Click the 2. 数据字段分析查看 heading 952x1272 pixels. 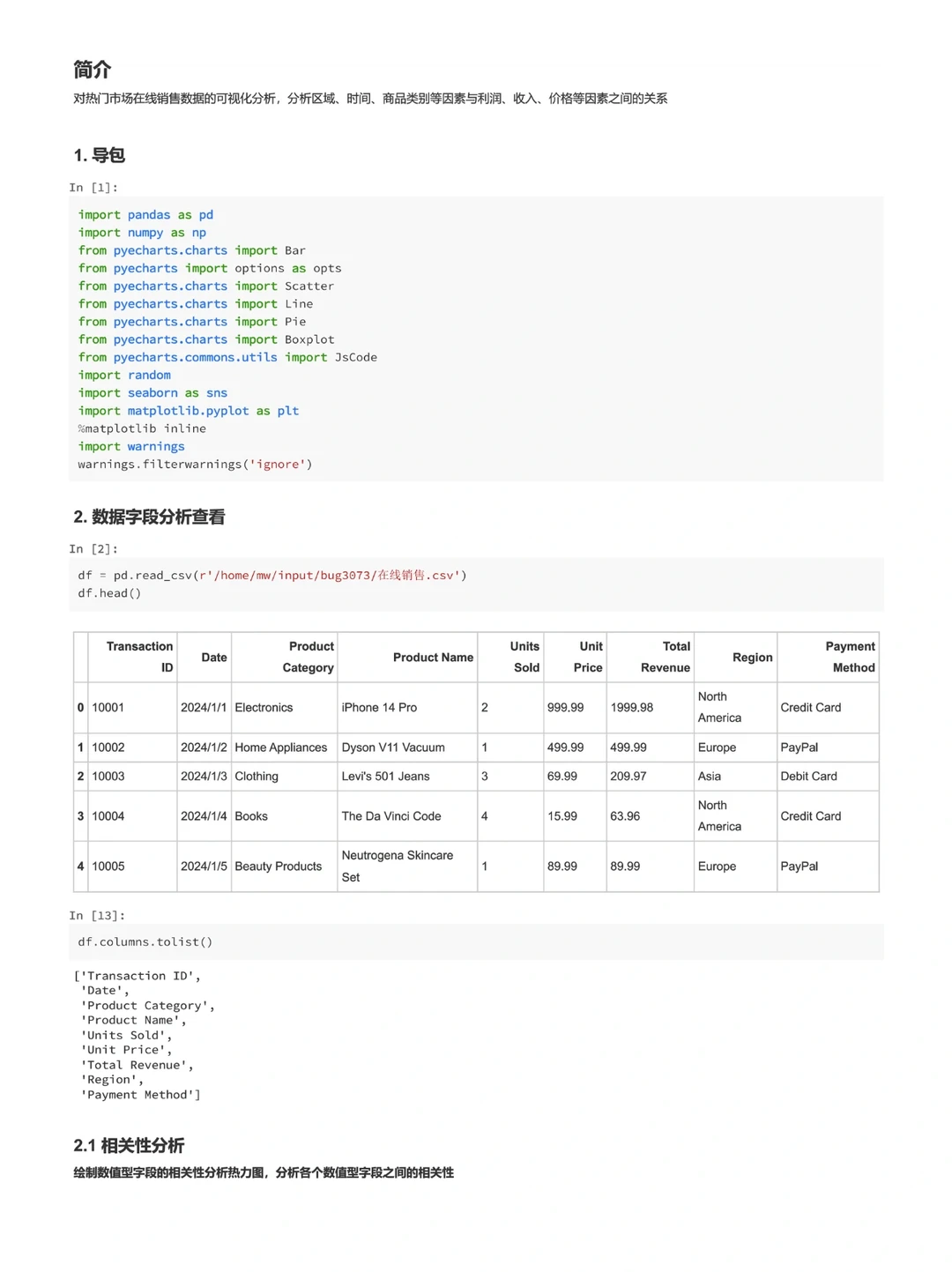150,517
